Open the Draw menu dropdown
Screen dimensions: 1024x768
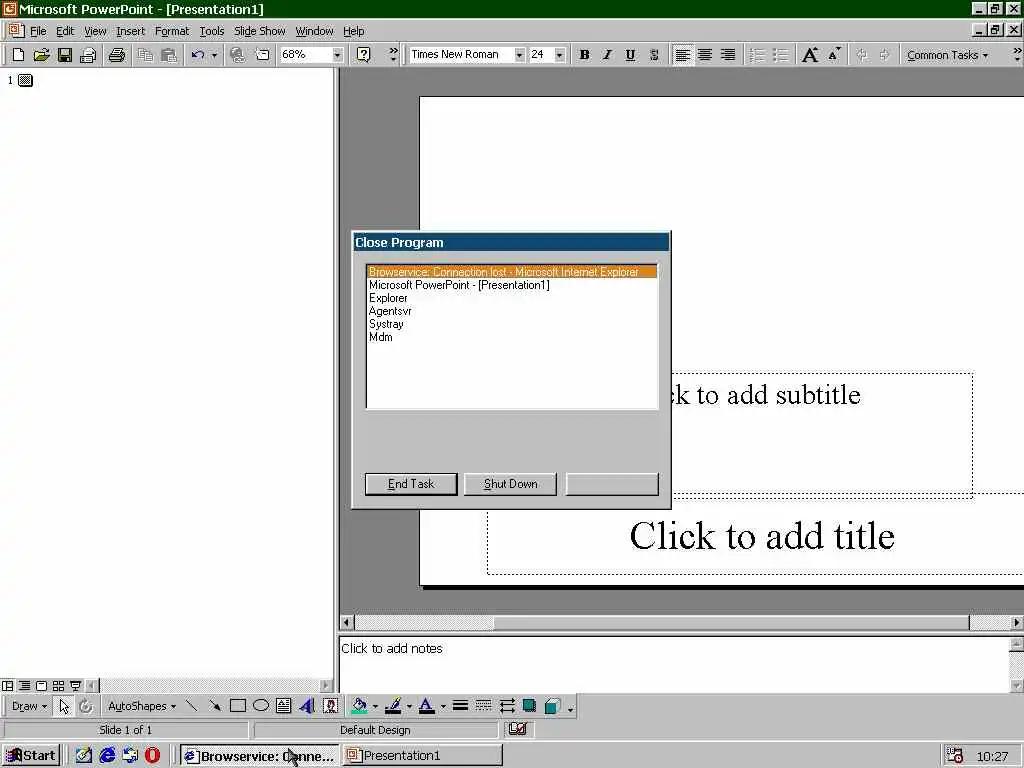[29, 706]
